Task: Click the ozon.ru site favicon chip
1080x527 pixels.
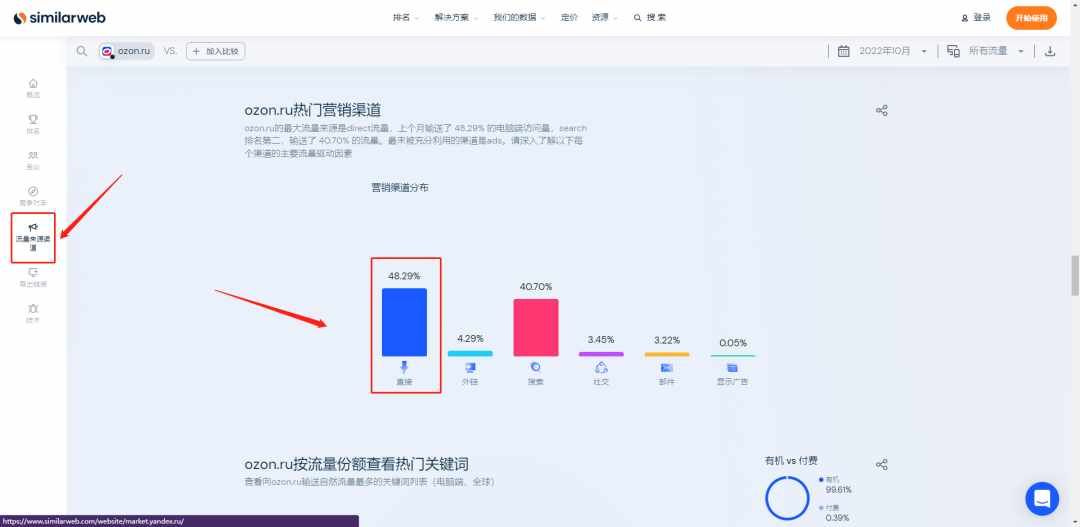Action: click(x=127, y=51)
